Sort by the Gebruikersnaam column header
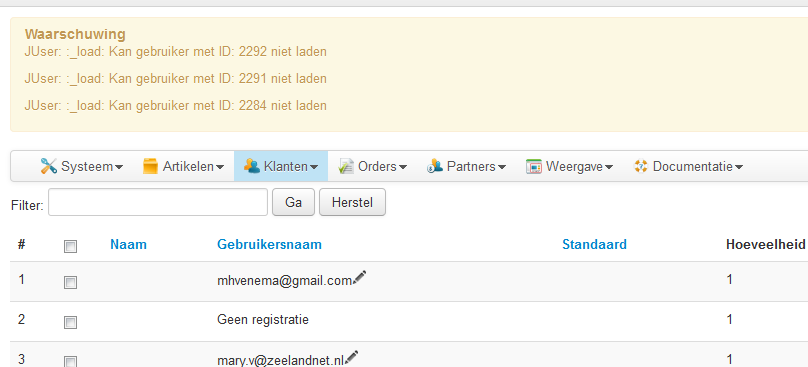The image size is (808, 367). coord(270,244)
